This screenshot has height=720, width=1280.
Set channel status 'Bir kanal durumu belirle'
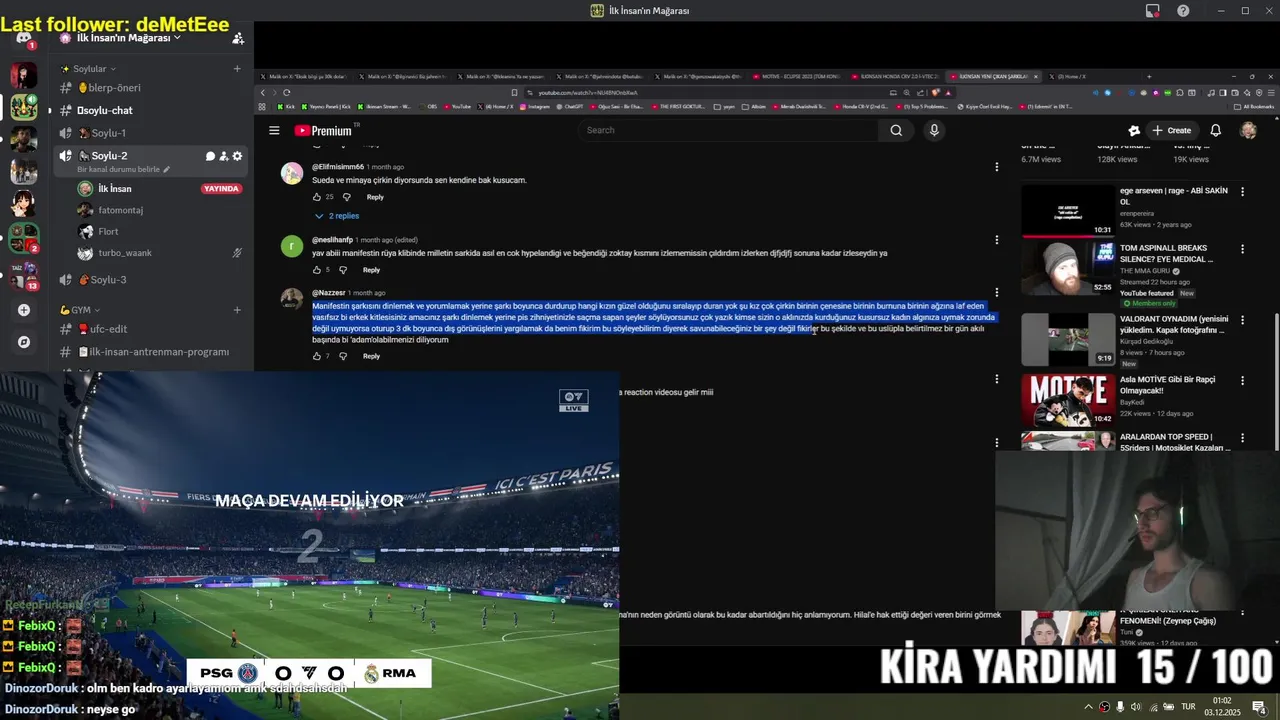point(123,170)
